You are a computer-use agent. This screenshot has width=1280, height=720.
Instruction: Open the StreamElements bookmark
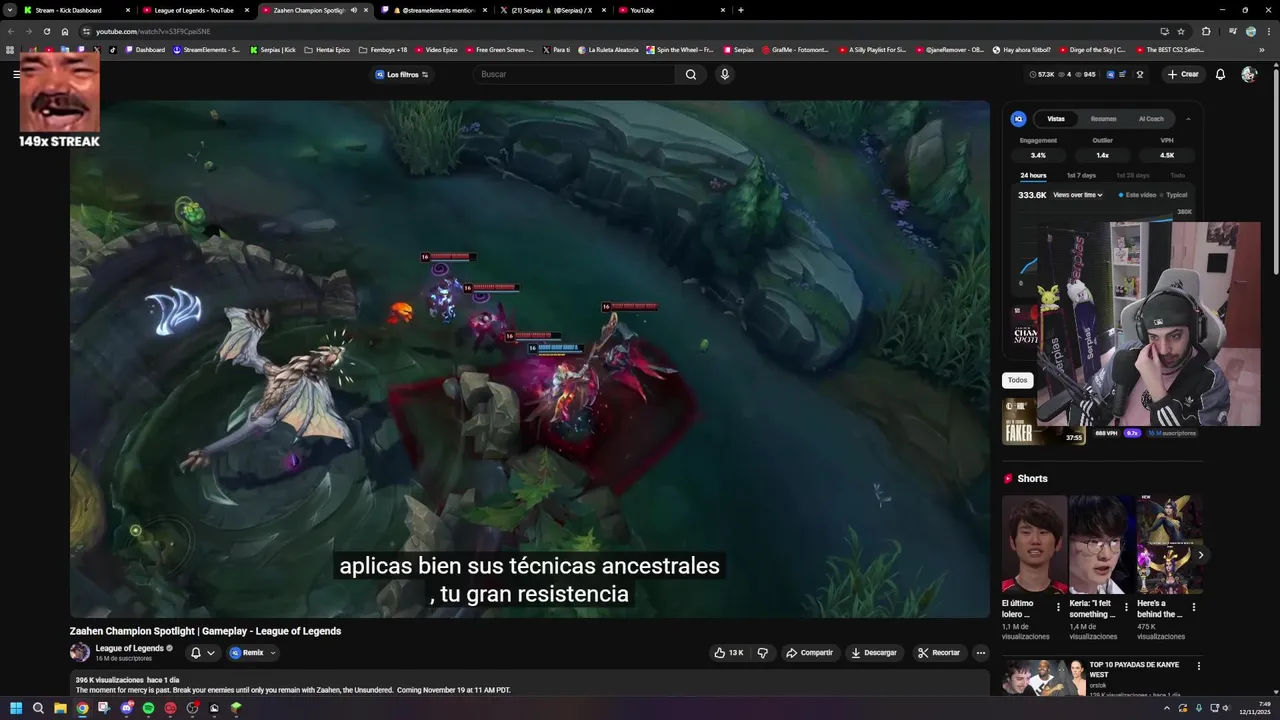[207, 49]
